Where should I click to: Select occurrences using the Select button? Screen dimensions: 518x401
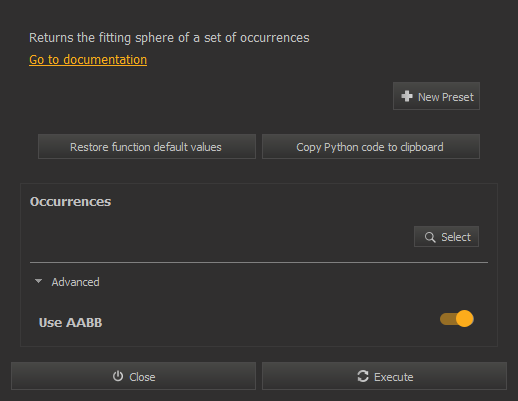coord(446,237)
